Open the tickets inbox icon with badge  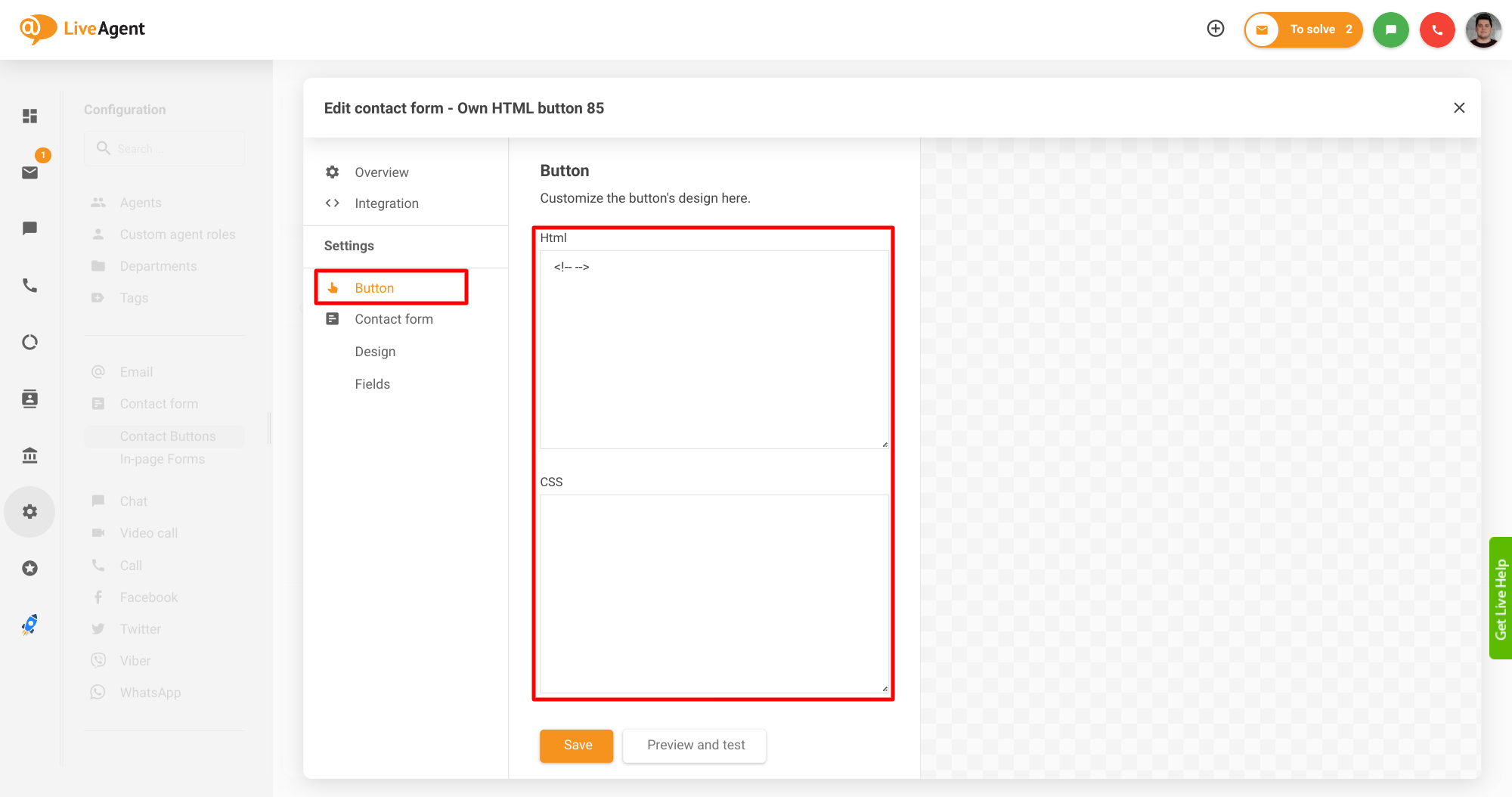[x=29, y=172]
